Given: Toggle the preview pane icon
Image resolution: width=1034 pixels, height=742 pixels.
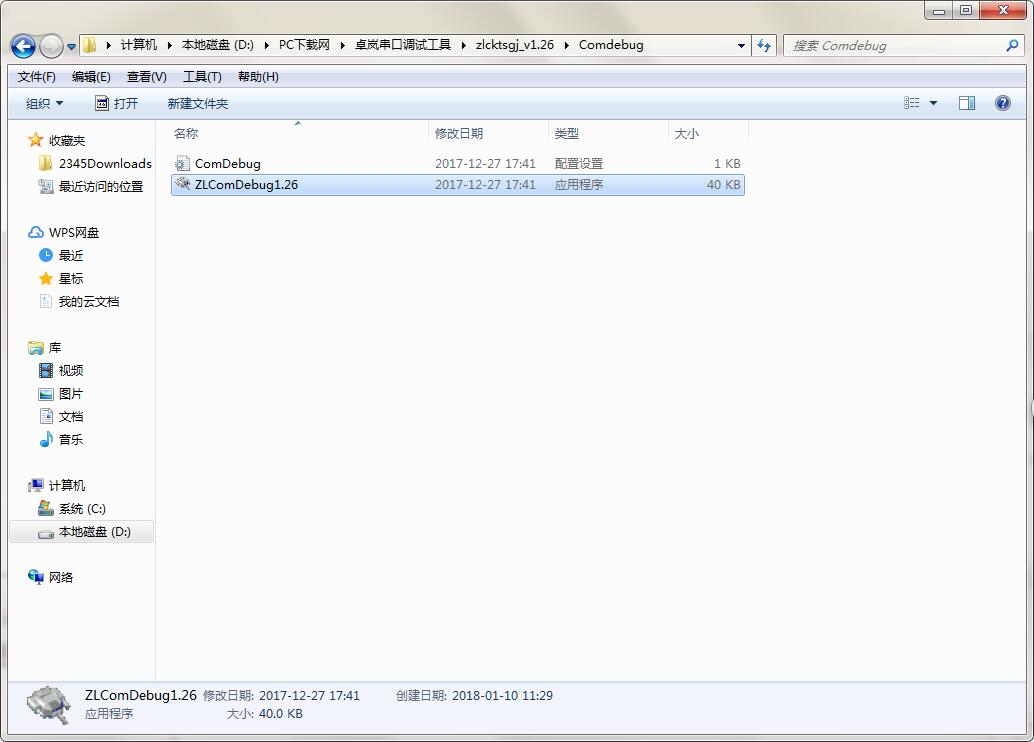Looking at the screenshot, I should 966,103.
